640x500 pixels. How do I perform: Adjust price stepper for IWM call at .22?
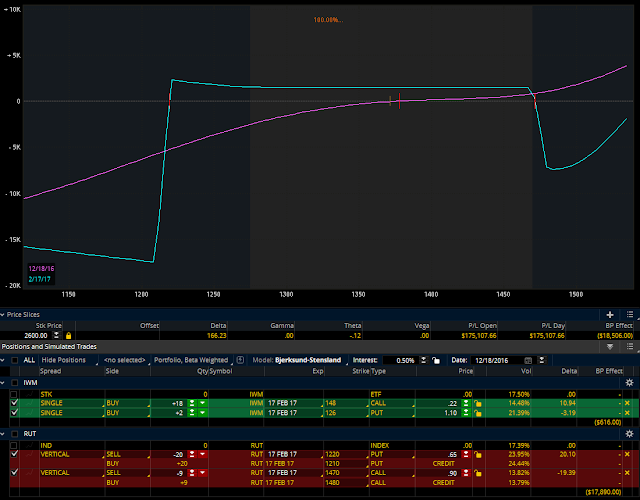pos(466,403)
